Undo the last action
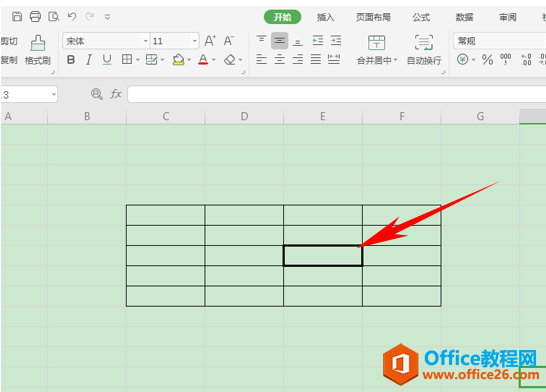 [x=72, y=16]
